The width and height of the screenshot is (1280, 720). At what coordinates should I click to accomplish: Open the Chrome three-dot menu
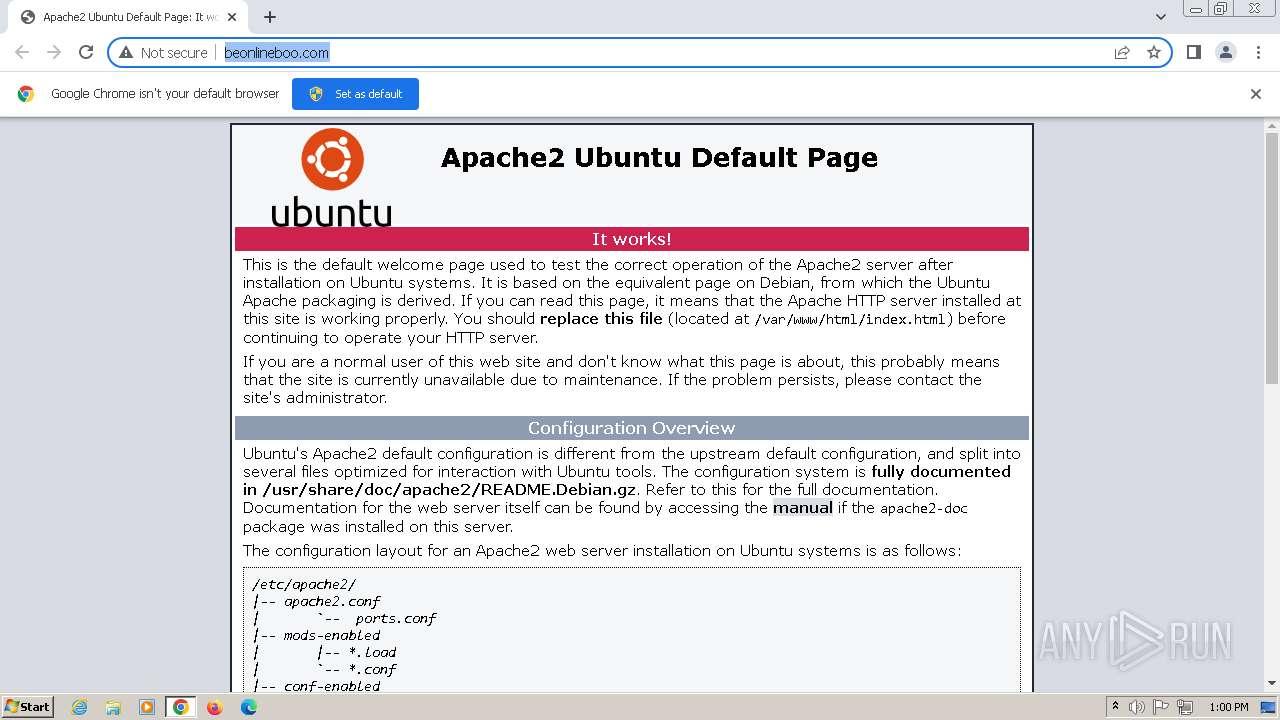point(1258,52)
